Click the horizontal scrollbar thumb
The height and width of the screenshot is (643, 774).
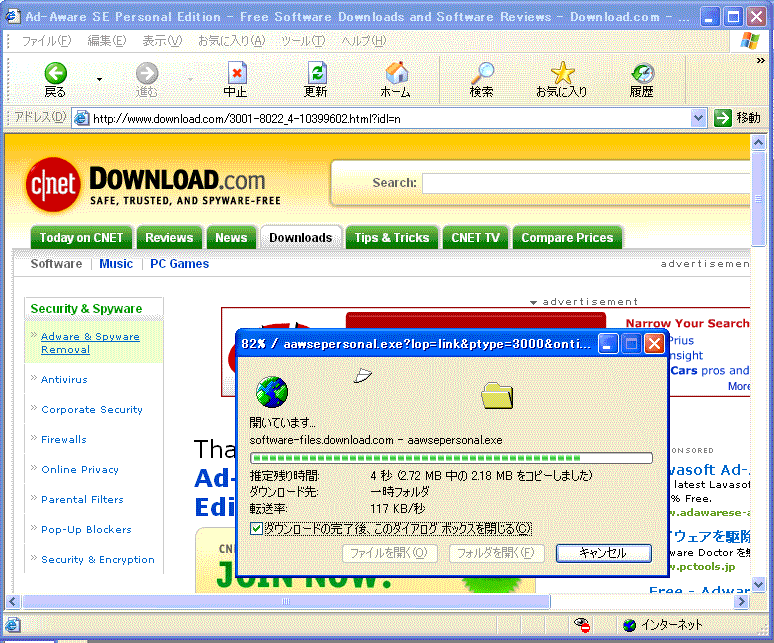(286, 602)
